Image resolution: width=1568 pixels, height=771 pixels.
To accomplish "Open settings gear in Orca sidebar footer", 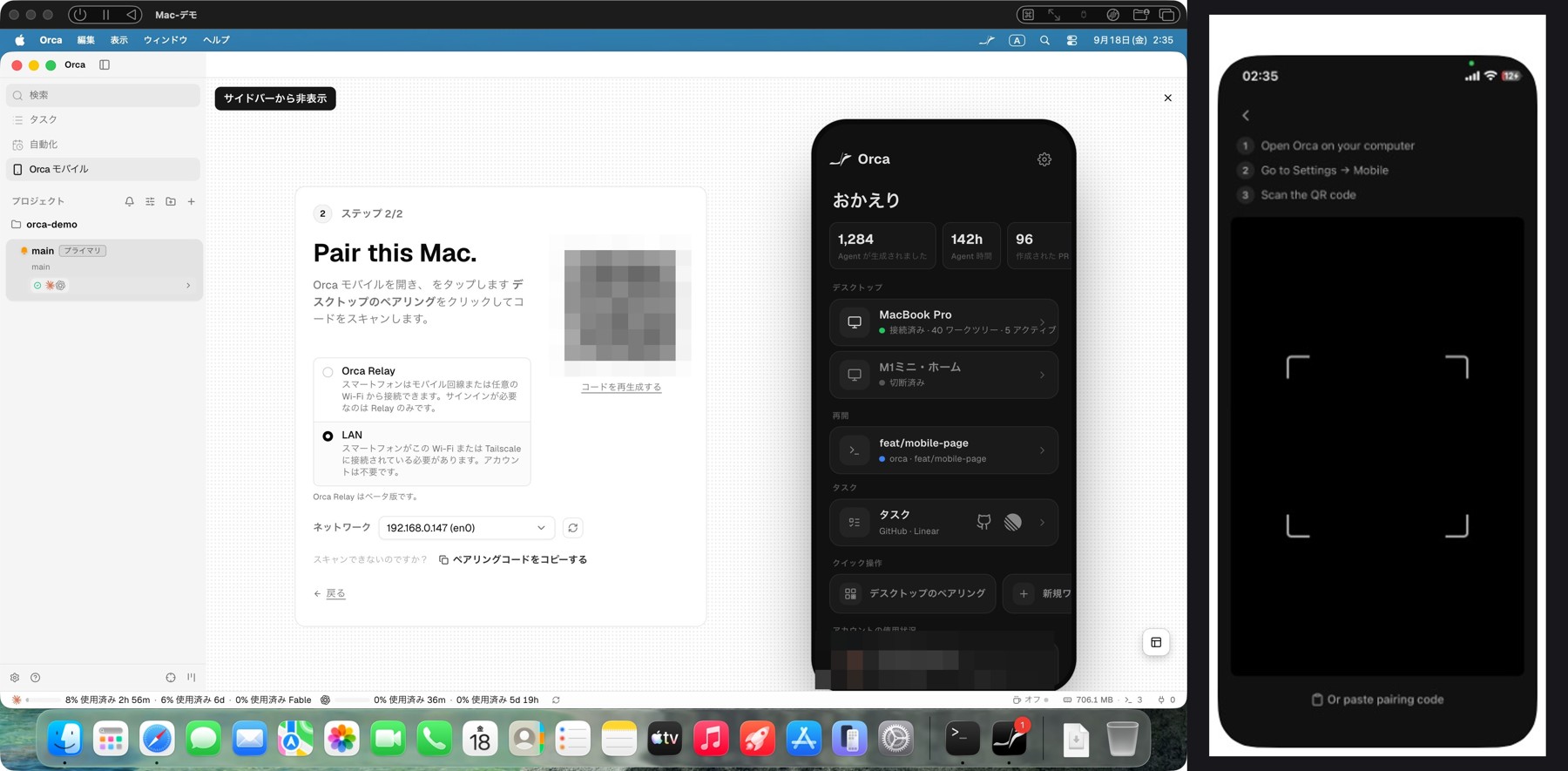I will [15, 678].
